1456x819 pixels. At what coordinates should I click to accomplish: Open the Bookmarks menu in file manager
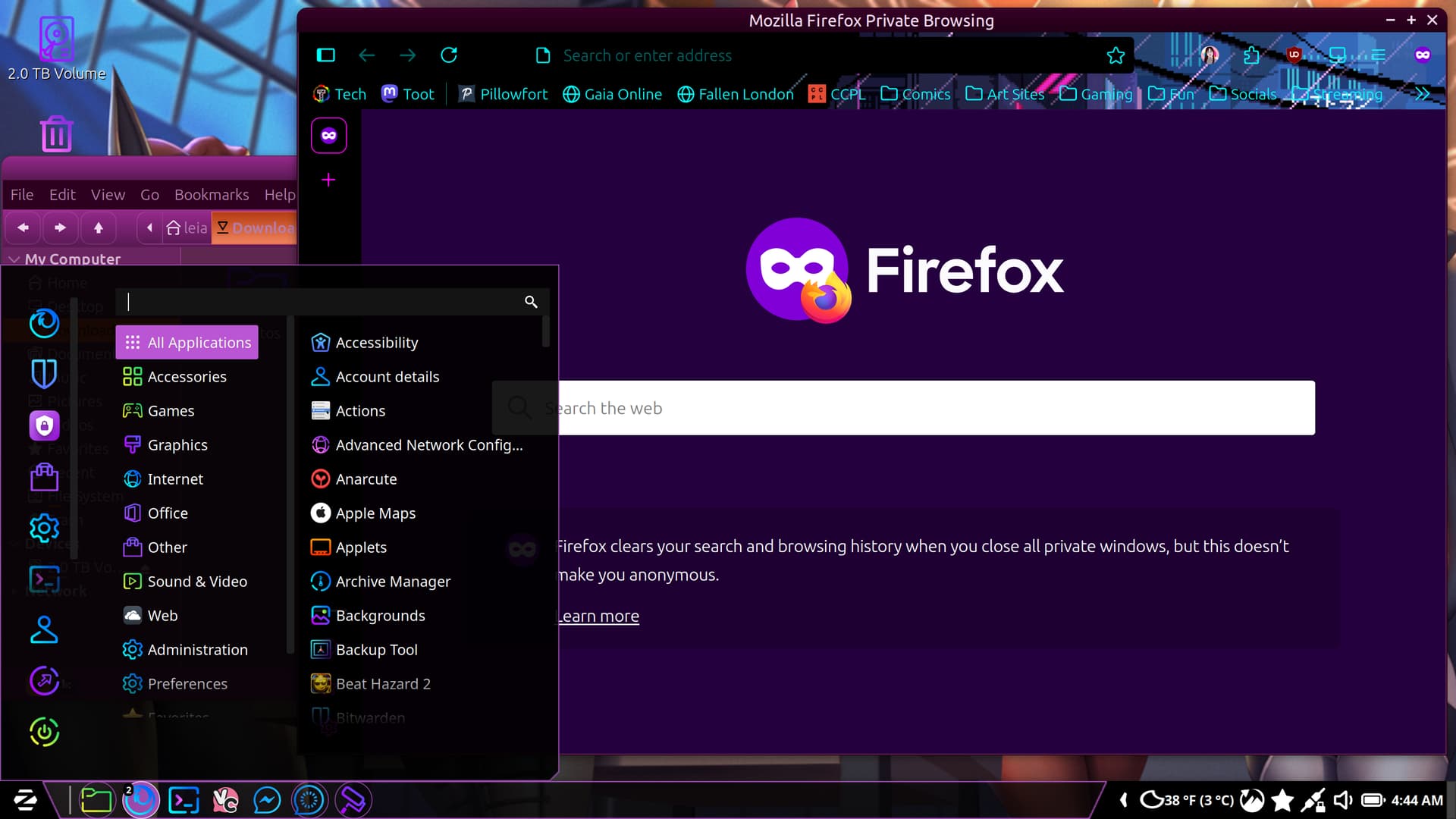[x=212, y=195]
